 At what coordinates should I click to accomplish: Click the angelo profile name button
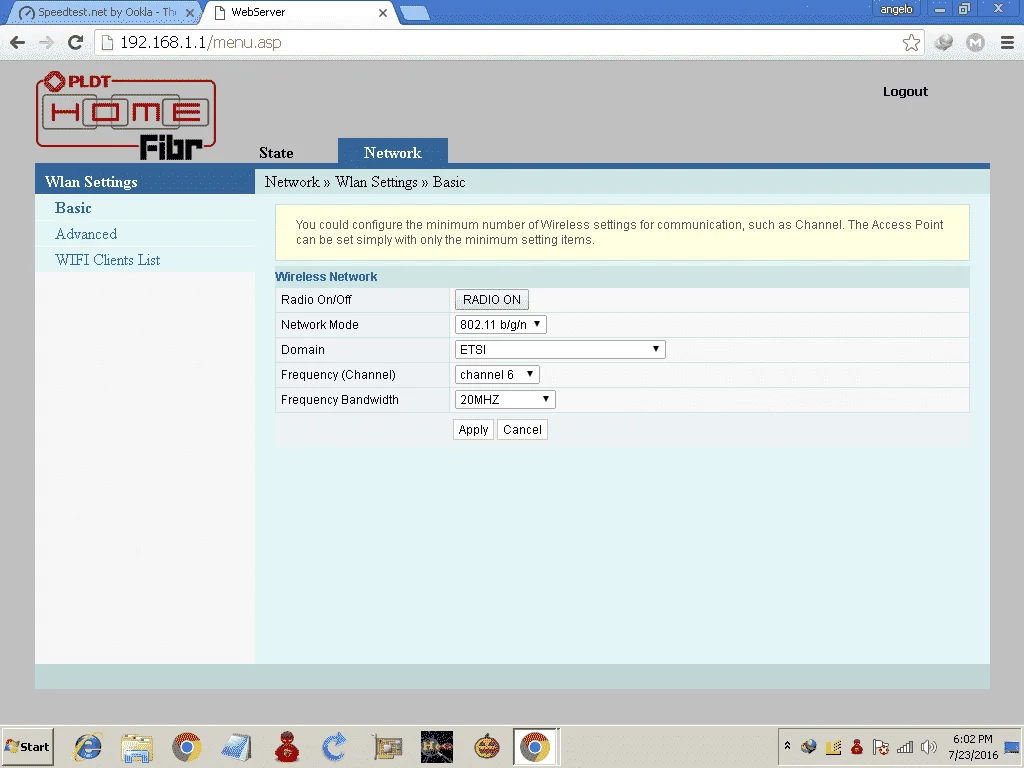[896, 9]
